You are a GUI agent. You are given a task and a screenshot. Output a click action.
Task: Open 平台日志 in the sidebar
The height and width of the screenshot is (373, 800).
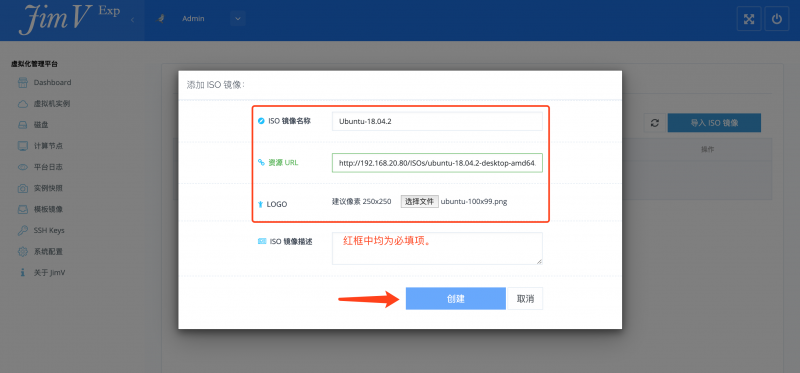point(48,167)
